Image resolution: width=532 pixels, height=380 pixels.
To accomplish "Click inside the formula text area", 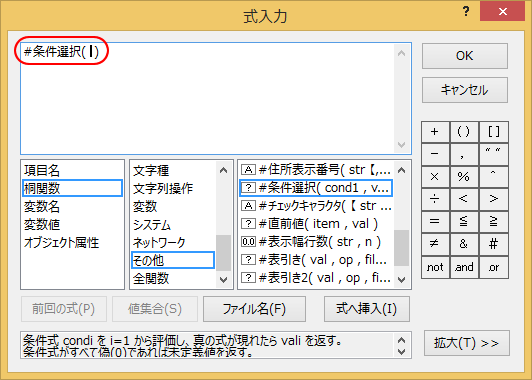I will tap(207, 98).
